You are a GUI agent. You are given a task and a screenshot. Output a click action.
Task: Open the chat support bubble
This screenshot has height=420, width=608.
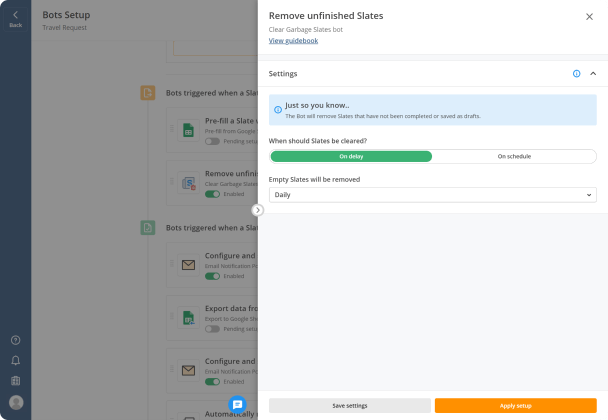[237, 405]
